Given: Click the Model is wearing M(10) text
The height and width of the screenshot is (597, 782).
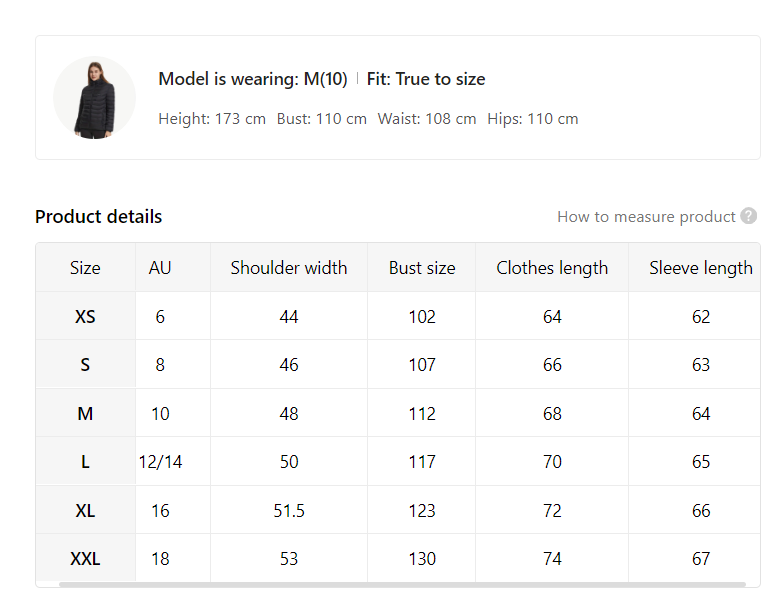Looking at the screenshot, I should click(253, 79).
